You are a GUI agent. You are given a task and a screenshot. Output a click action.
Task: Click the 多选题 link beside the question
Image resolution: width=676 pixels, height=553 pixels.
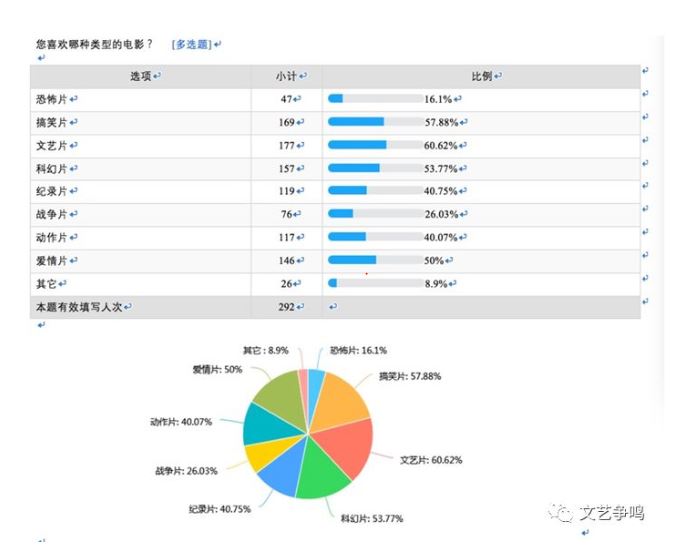[192, 45]
